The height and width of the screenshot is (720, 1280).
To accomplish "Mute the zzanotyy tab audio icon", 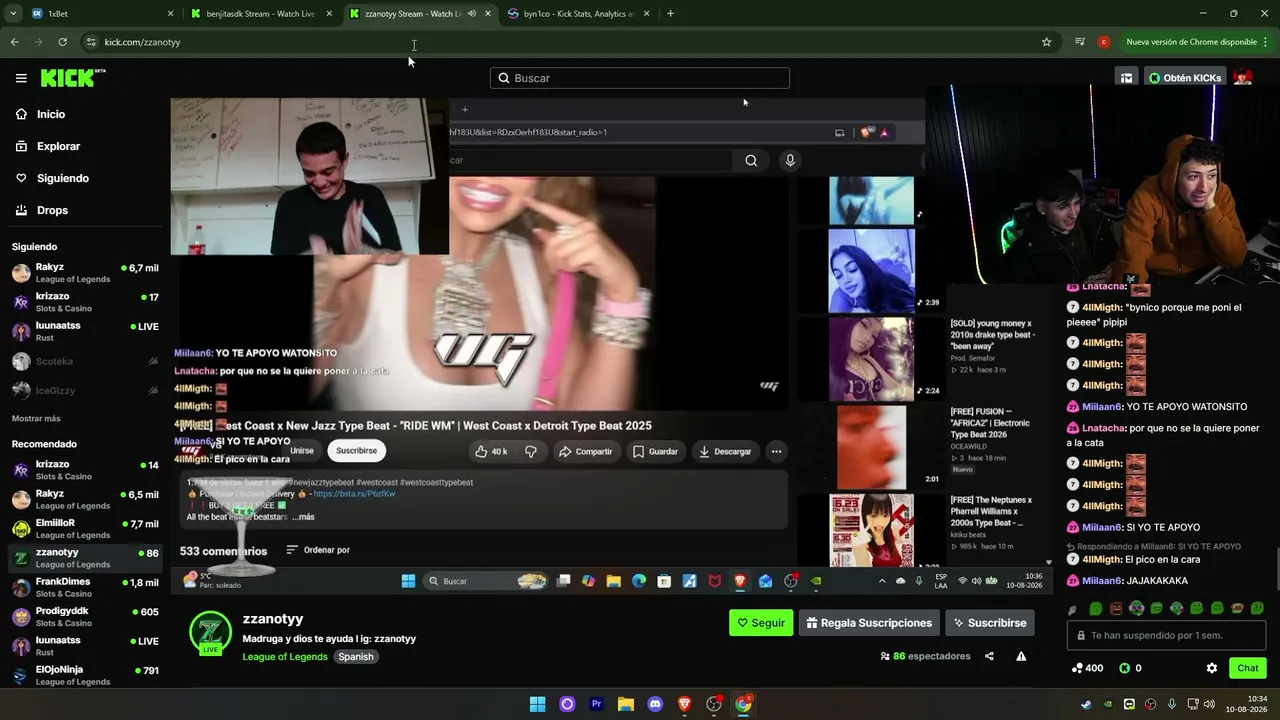I will point(471,14).
